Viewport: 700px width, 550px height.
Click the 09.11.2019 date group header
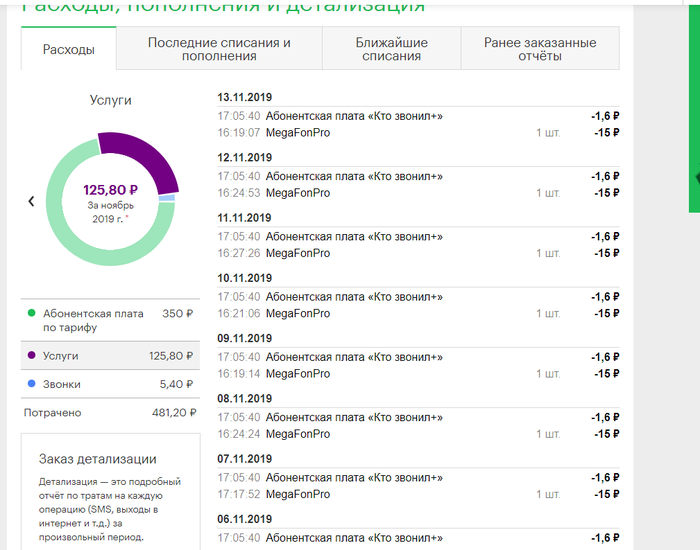pos(244,338)
